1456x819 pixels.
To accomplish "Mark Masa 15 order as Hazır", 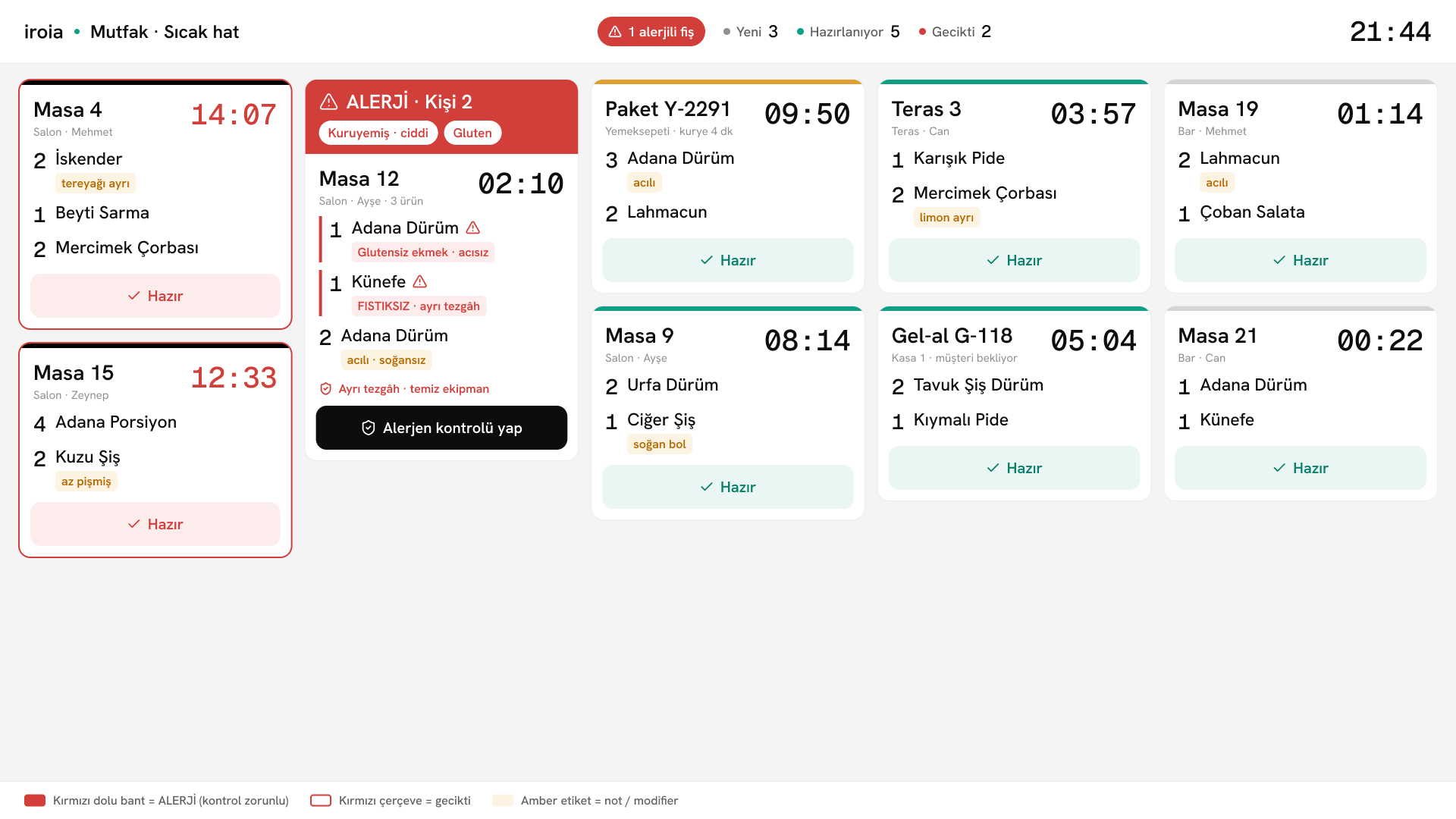I will 155,524.
